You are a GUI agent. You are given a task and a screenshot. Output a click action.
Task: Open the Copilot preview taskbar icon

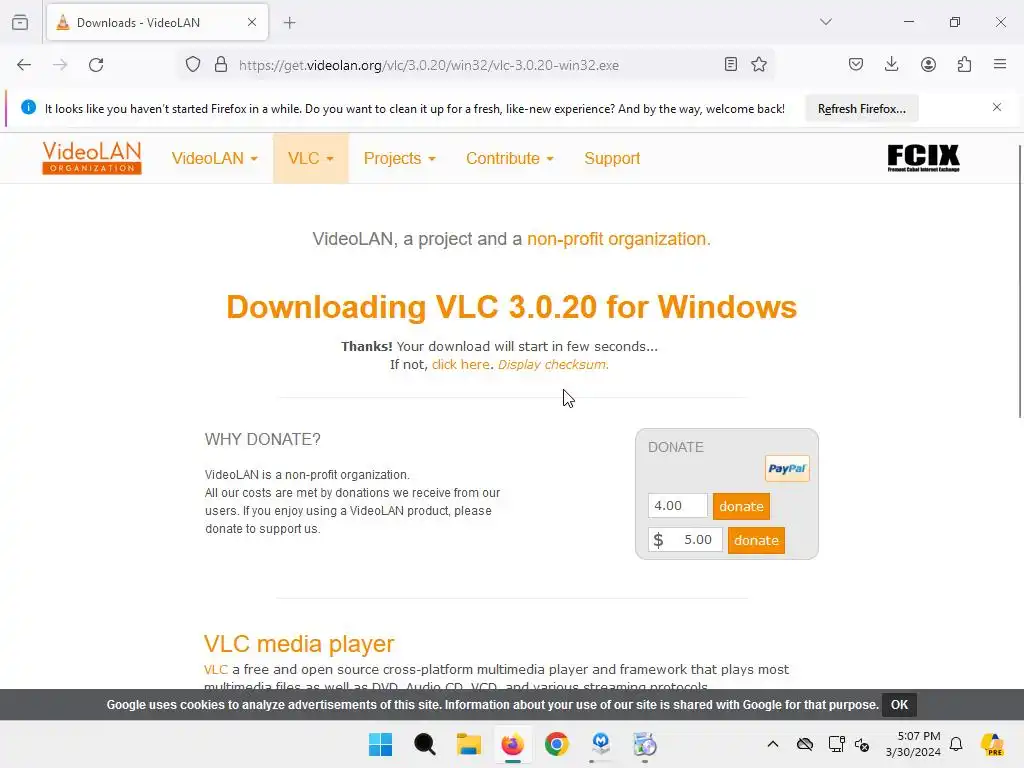(x=992, y=744)
